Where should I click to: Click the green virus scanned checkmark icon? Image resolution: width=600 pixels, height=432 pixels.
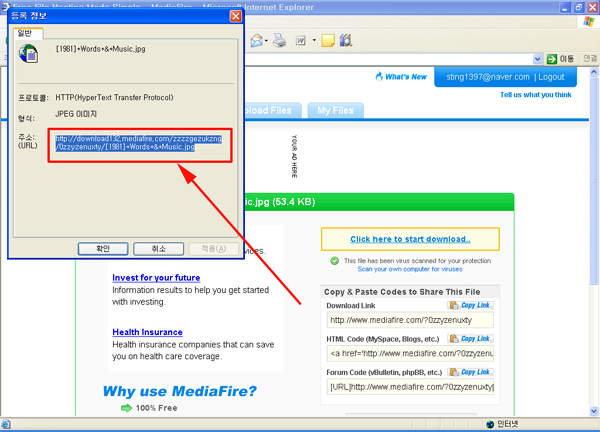[x=334, y=261]
